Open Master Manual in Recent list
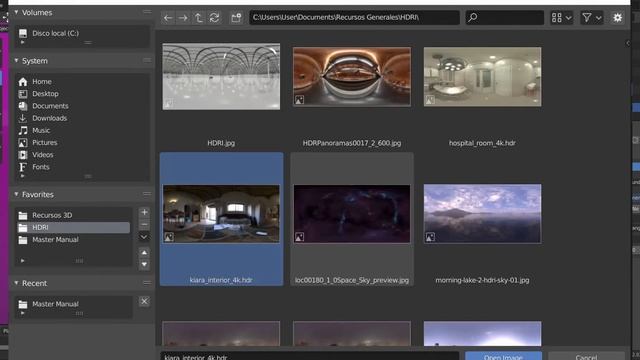640x360 pixels. pos(73,304)
